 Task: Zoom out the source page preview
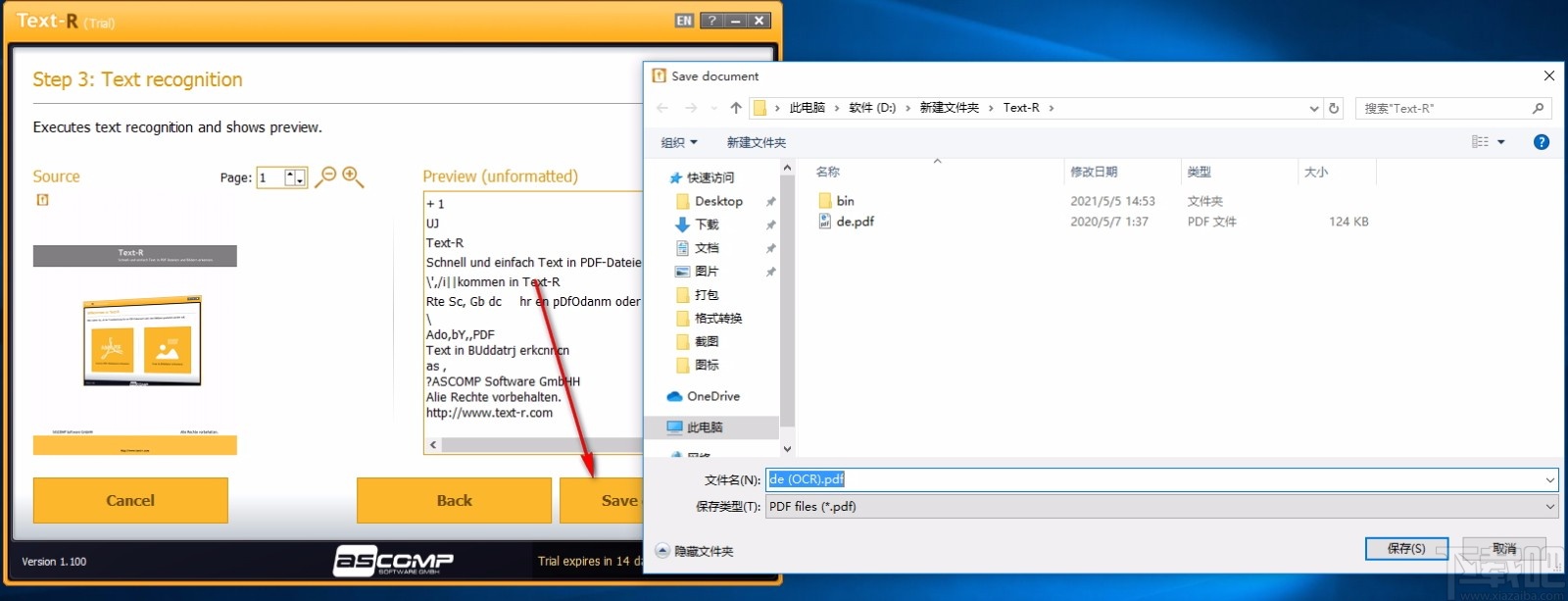coord(325,177)
